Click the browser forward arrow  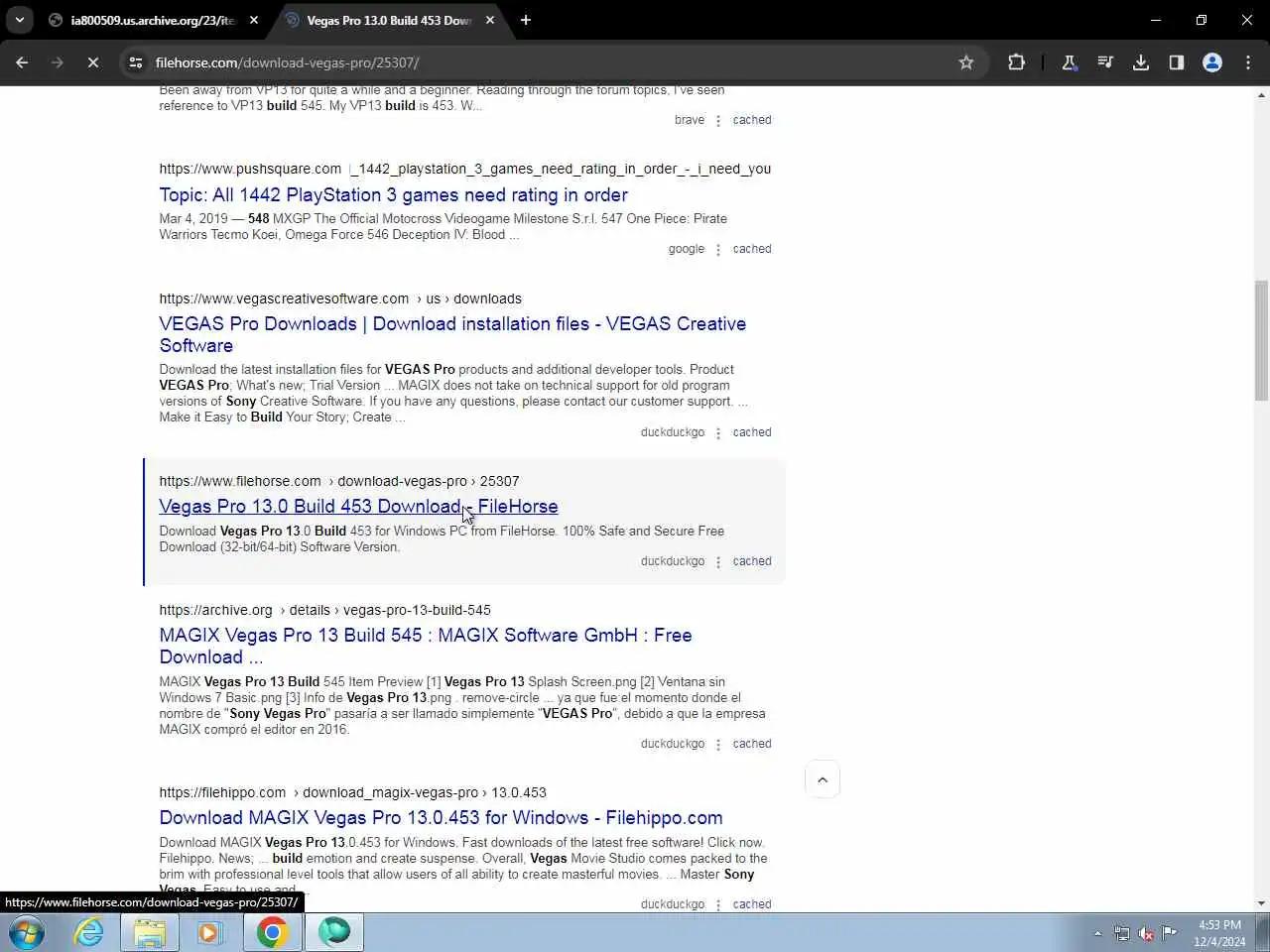pyautogui.click(x=57, y=62)
